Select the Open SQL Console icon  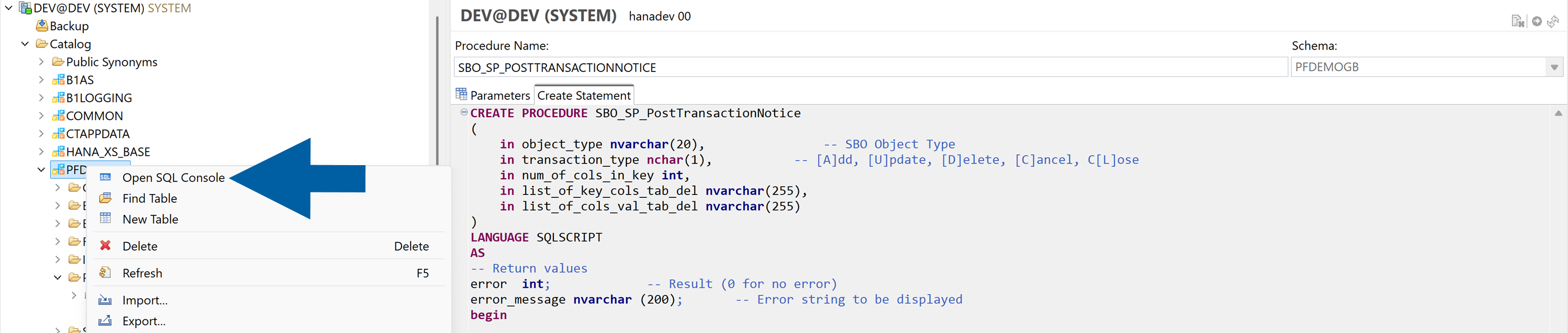click(x=106, y=177)
